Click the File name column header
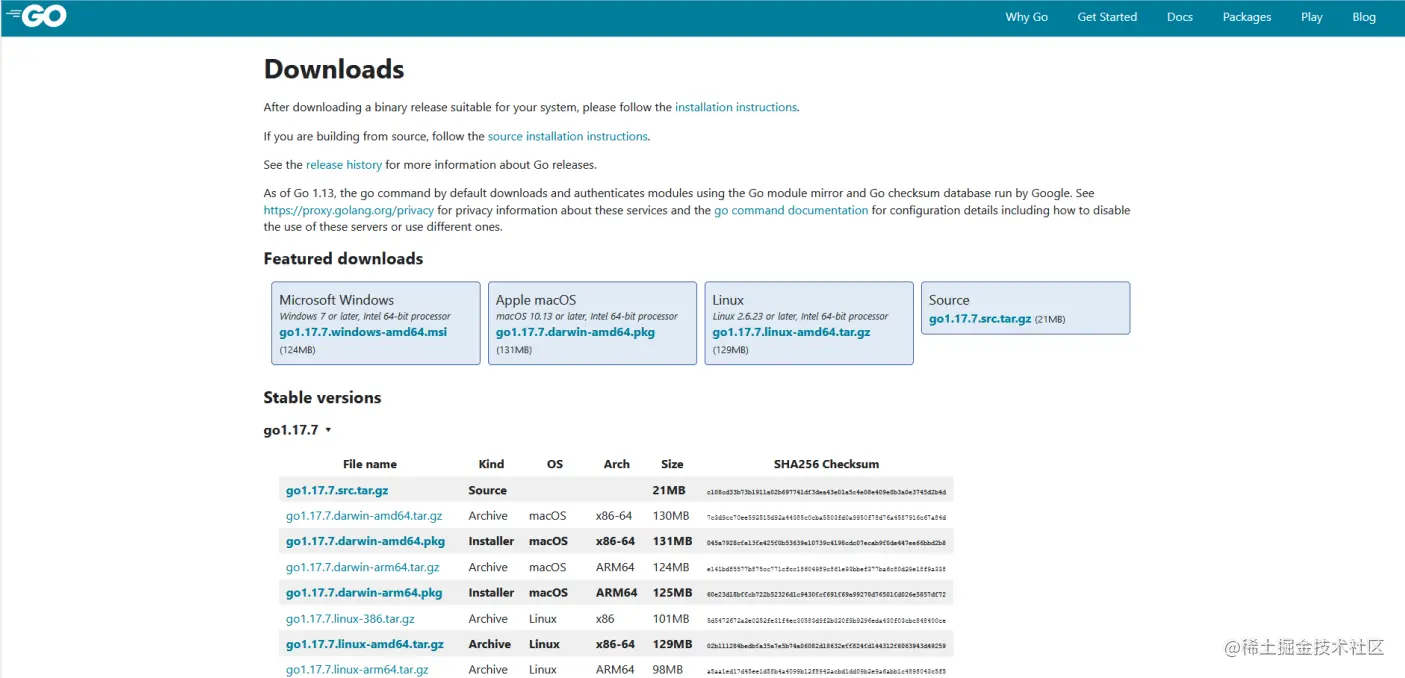 pos(370,464)
